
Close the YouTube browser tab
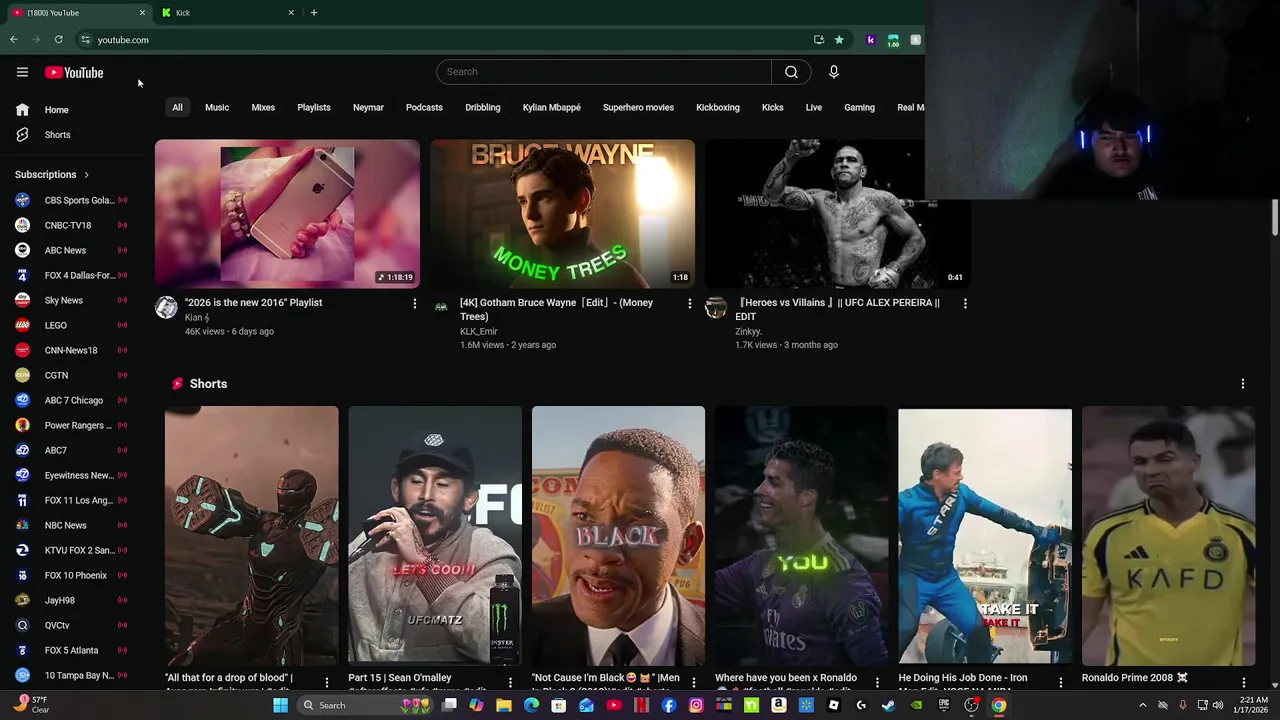142,13
